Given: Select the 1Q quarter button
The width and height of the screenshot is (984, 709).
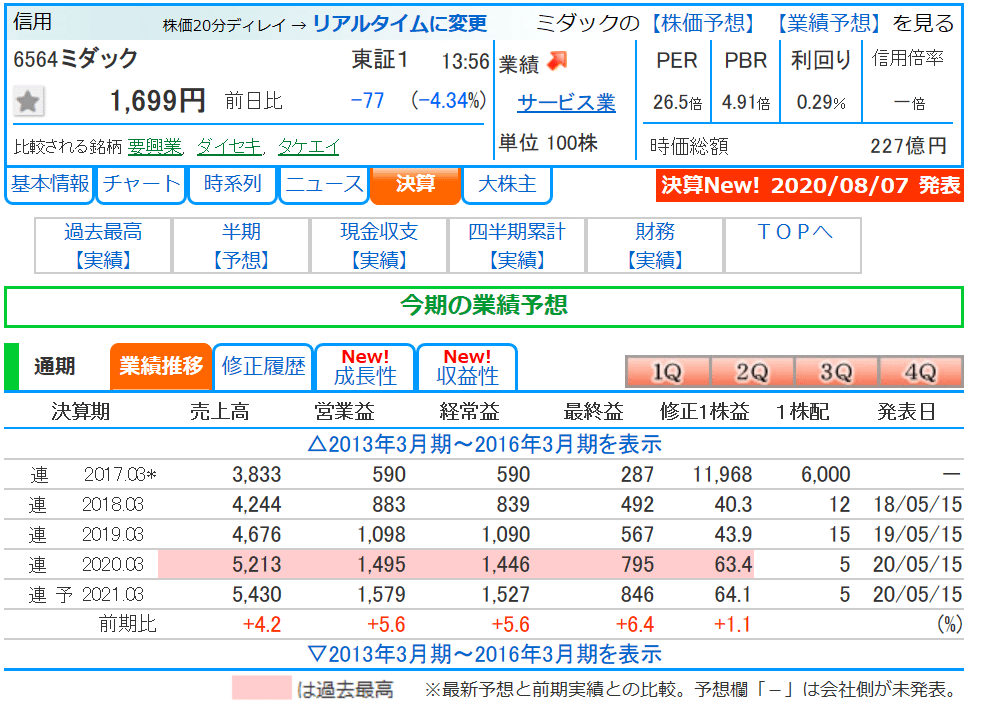Looking at the screenshot, I should [x=666, y=371].
